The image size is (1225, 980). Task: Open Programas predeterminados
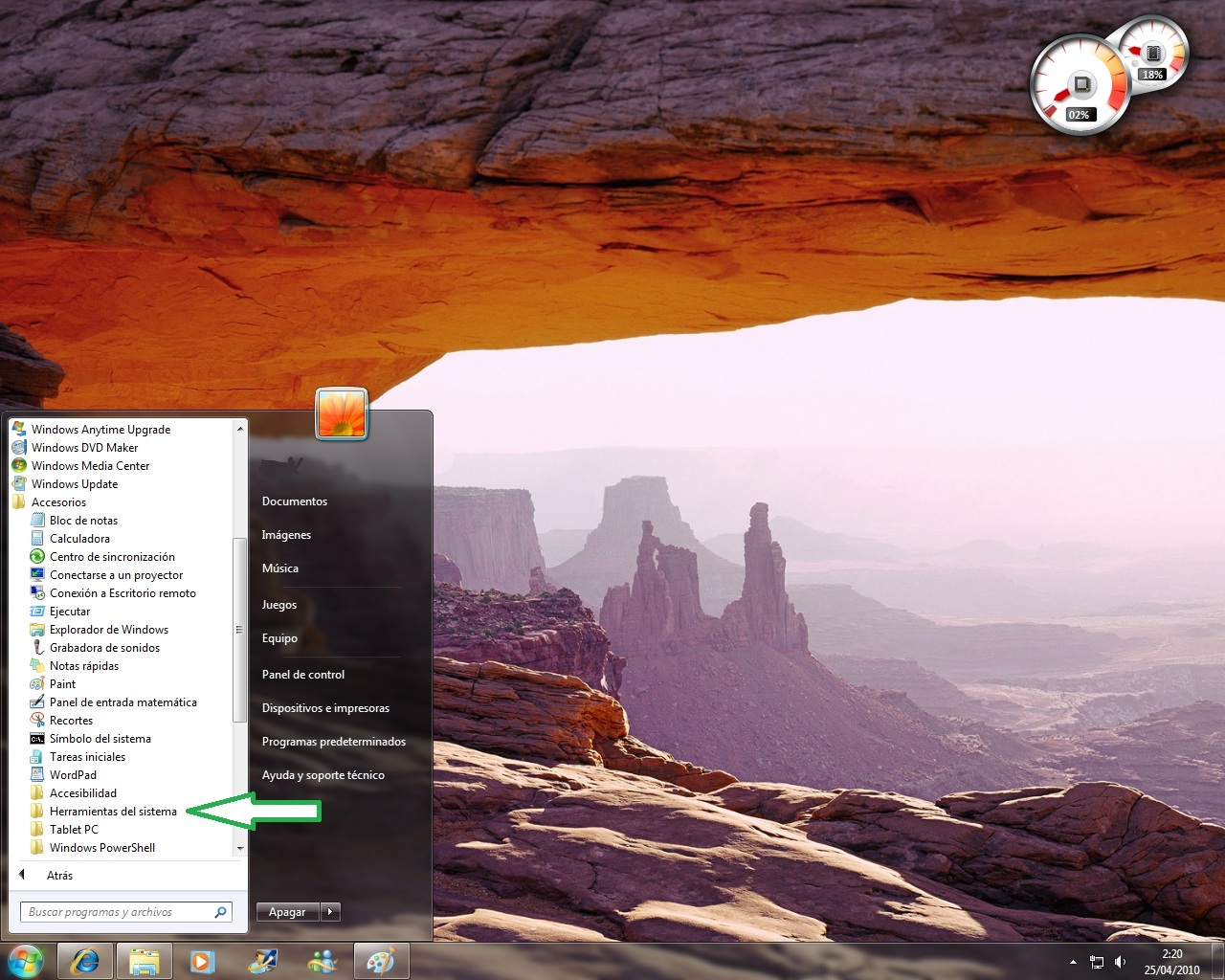pos(334,742)
